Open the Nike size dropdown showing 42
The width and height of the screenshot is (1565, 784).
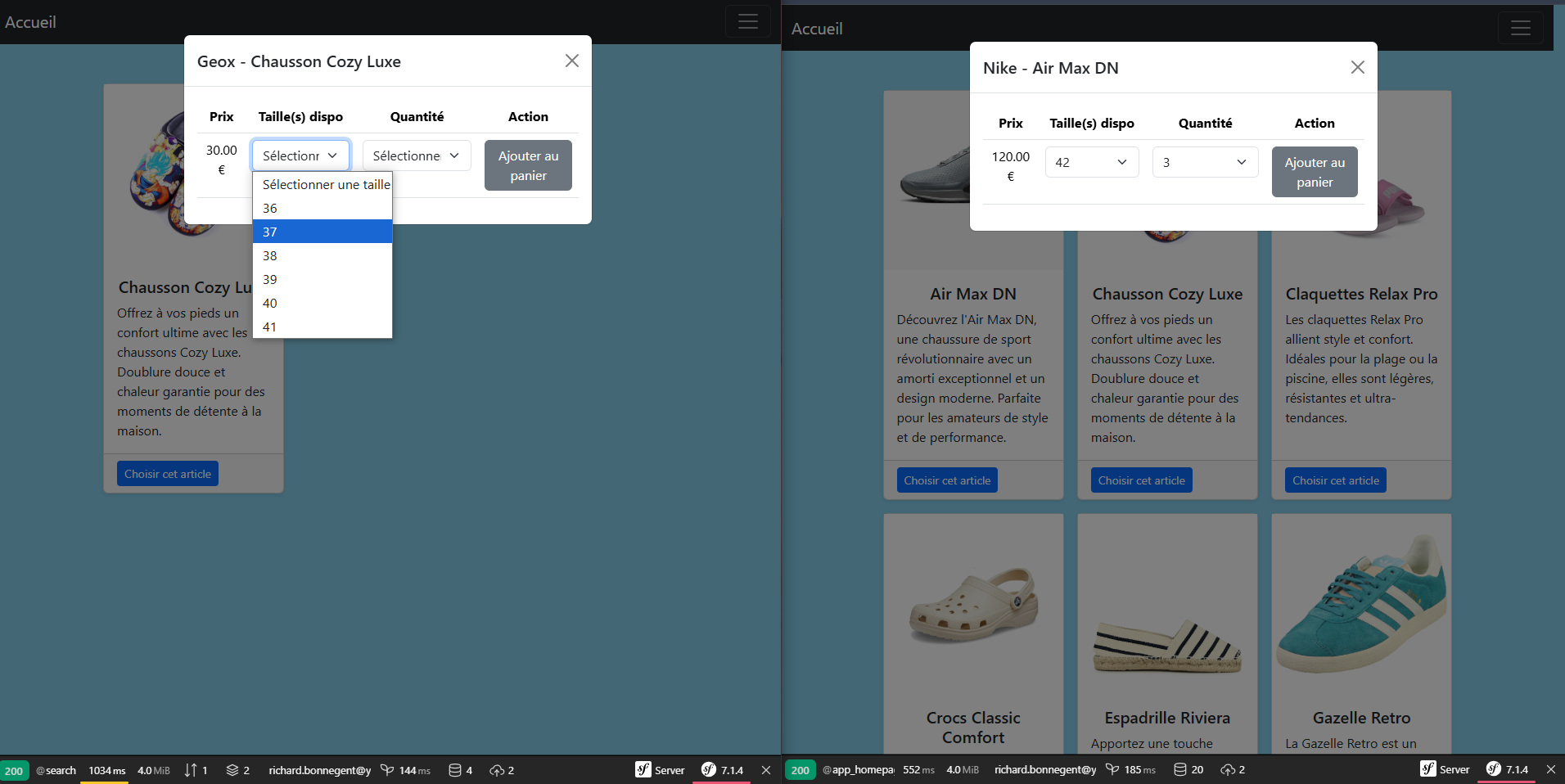click(x=1092, y=162)
